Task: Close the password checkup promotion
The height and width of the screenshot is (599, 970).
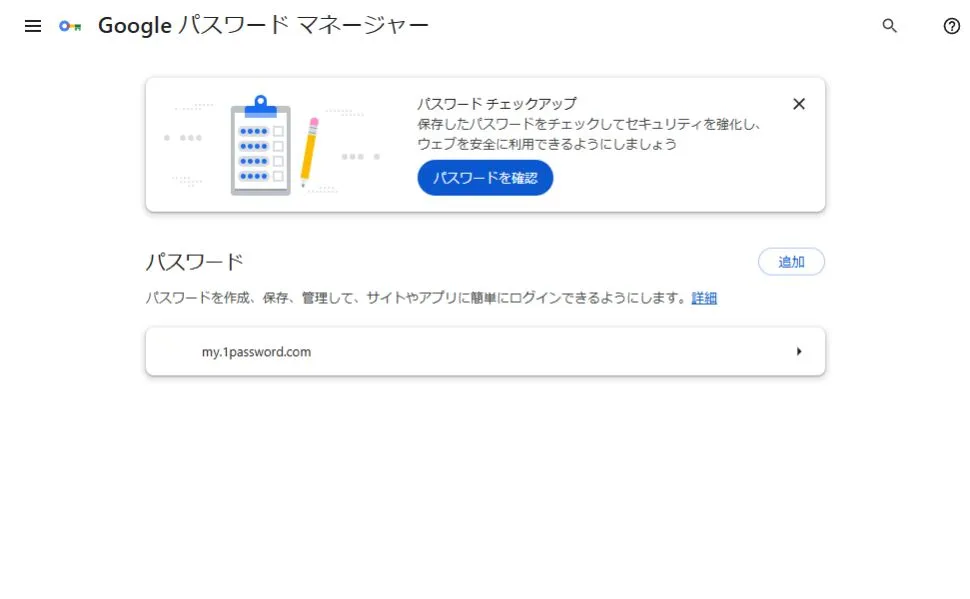Action: [x=798, y=103]
